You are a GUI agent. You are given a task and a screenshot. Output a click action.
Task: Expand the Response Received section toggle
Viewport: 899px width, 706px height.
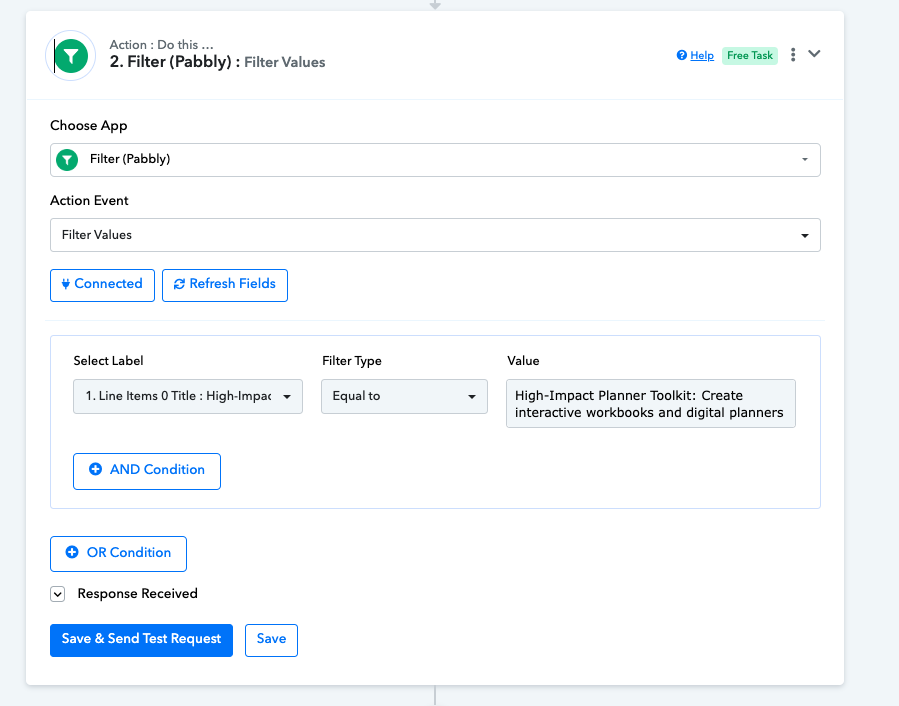[x=57, y=594]
